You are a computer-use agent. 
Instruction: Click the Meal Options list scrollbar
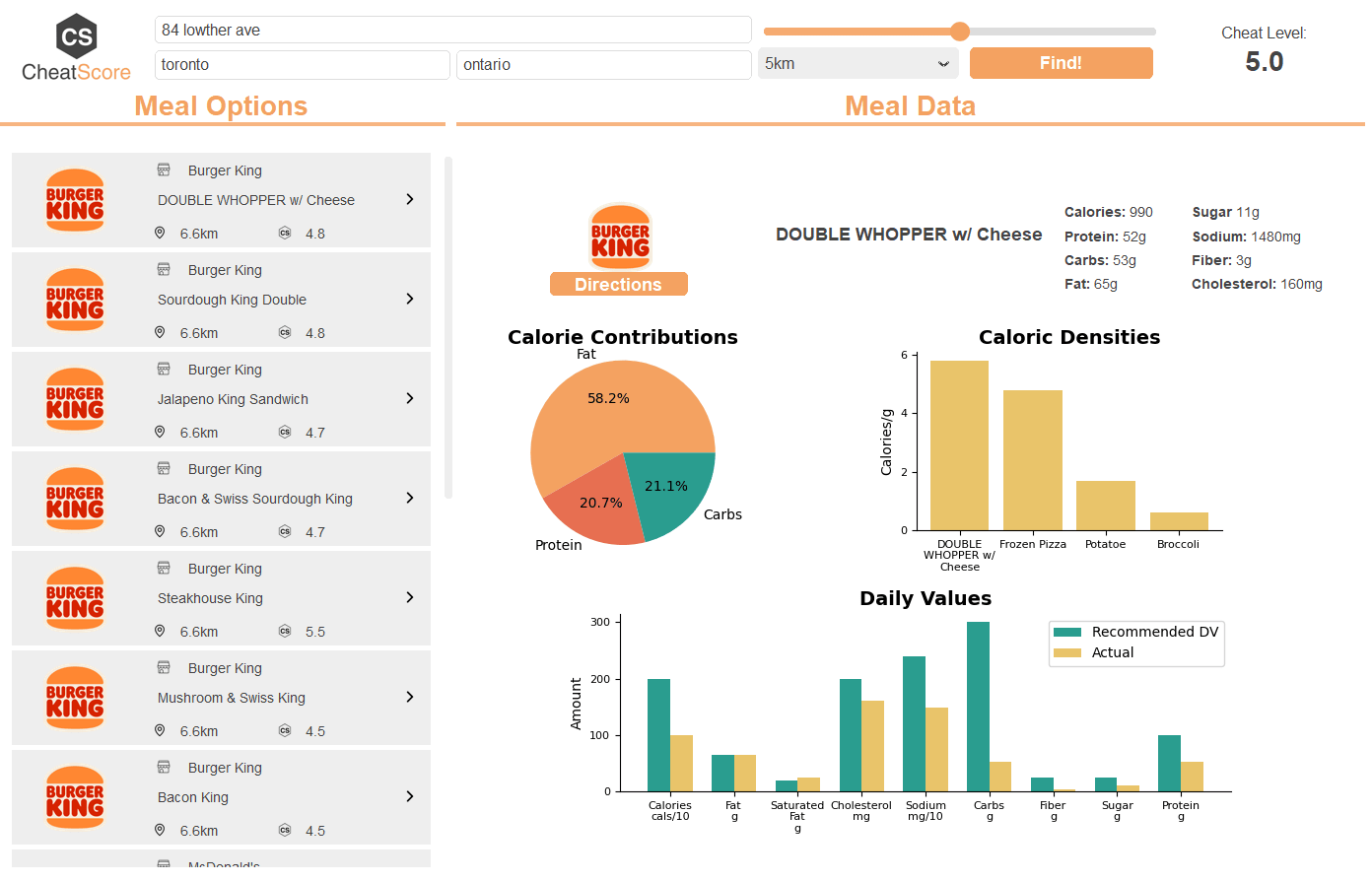point(448,327)
